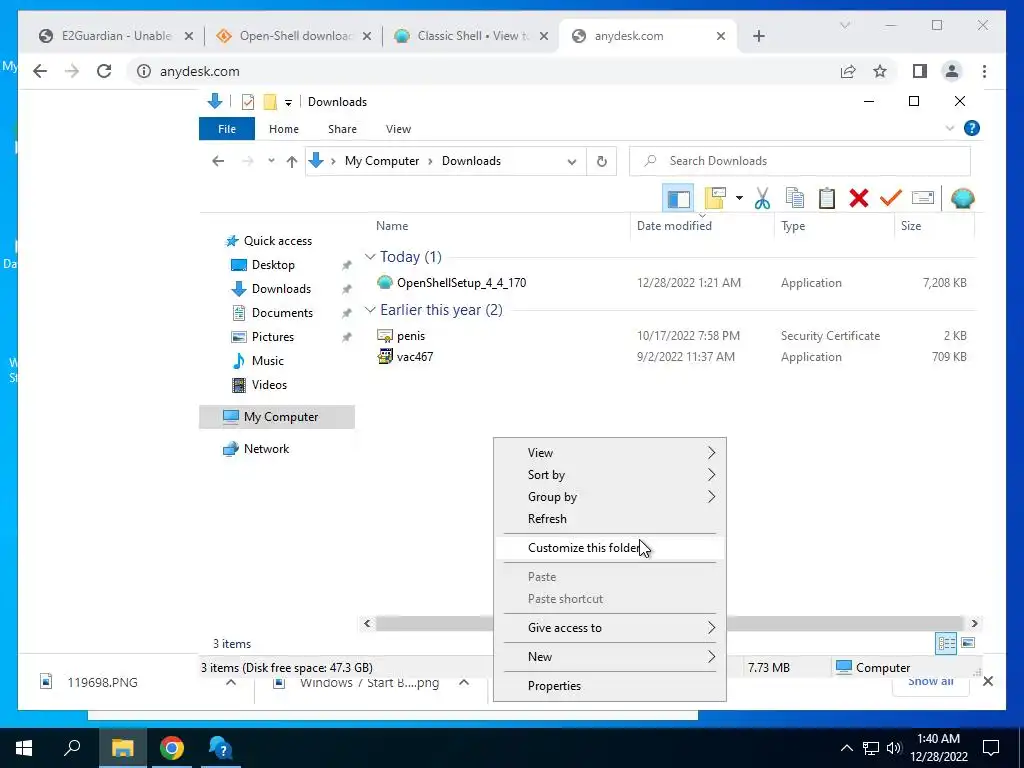Click New Folder icon in title bar
Screen dimensions: 1024x768
(x=270, y=102)
